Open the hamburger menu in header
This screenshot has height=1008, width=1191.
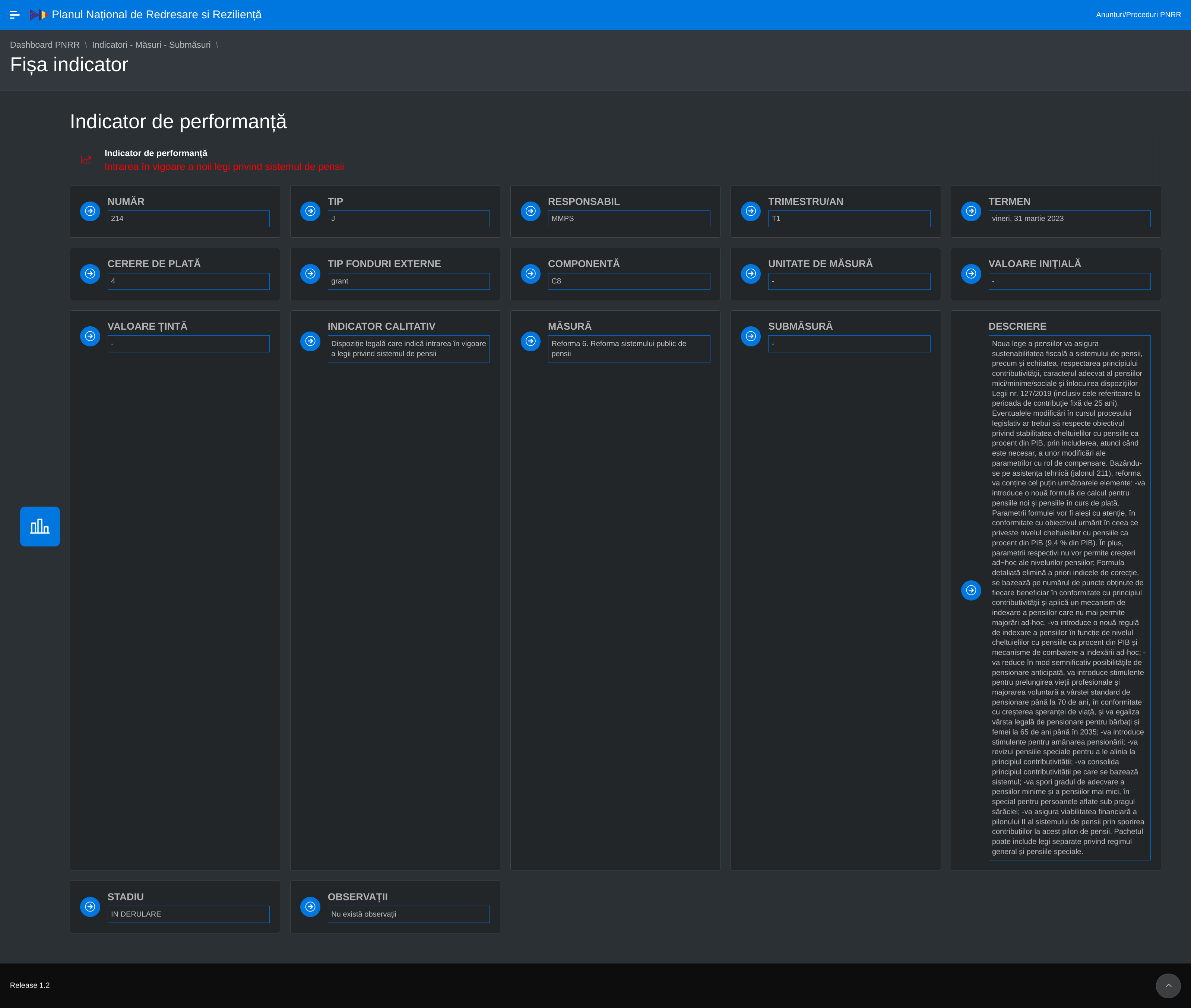point(15,15)
